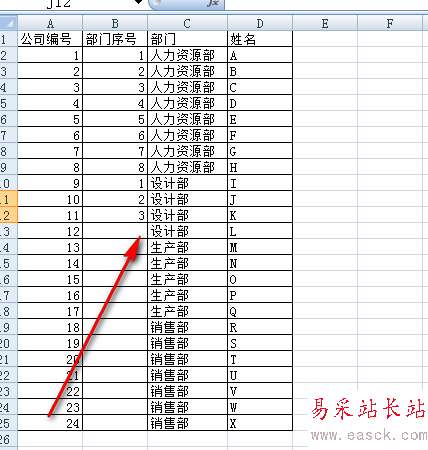The width and height of the screenshot is (428, 450).
Task: Select name cell E in 姓名 column
Action: point(260,119)
